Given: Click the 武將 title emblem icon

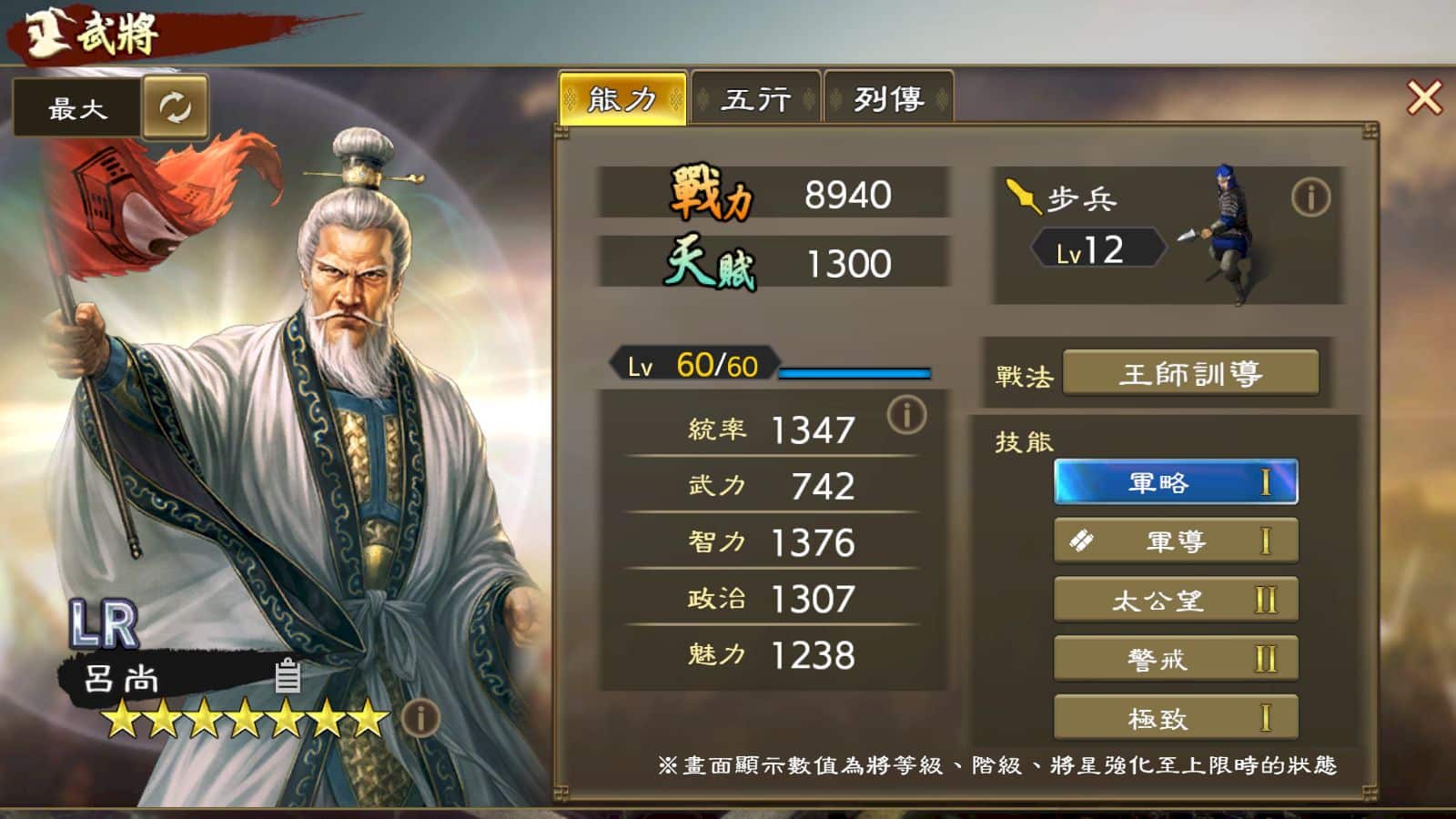Looking at the screenshot, I should pos(44,33).
